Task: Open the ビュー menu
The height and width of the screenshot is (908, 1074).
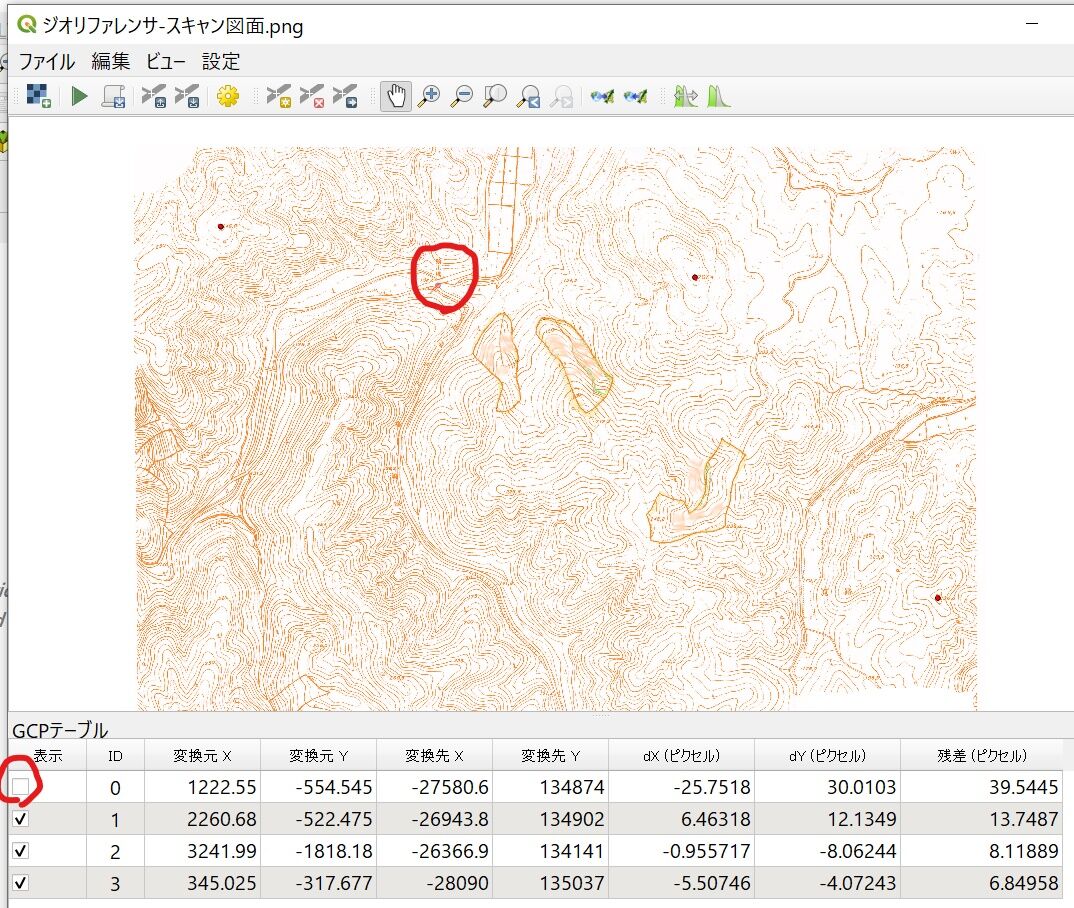Action: 166,62
